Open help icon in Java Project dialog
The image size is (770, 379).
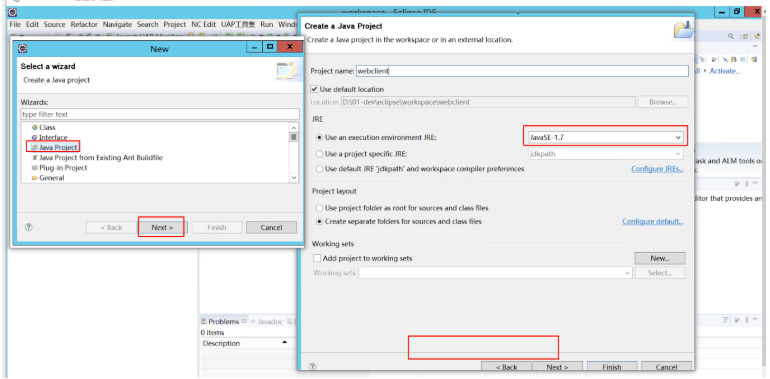click(313, 367)
